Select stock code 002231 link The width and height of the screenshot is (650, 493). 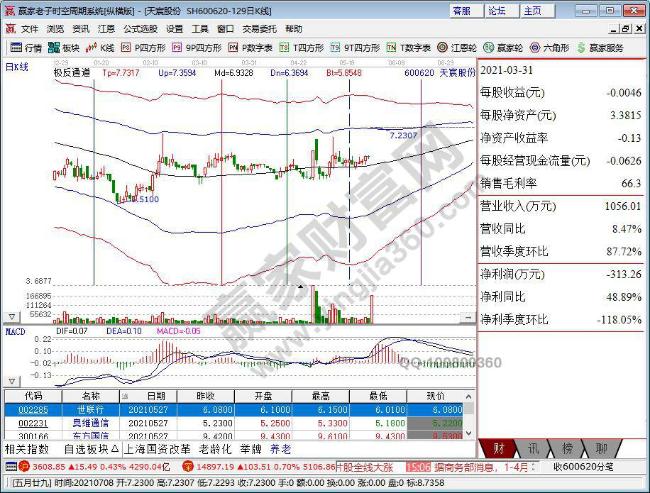[x=33, y=423]
